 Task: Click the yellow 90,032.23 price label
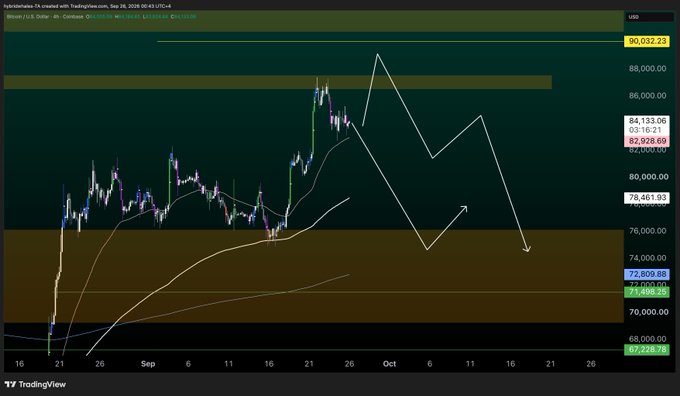pos(647,41)
